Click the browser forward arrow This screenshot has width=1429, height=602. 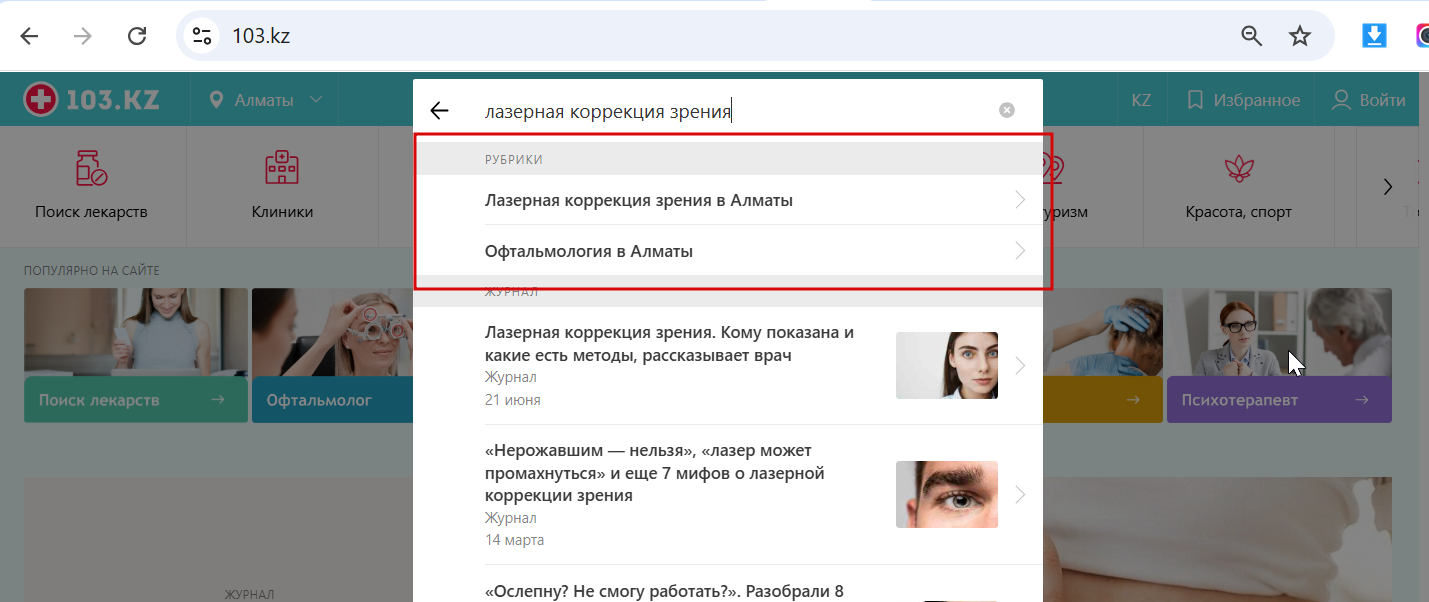click(x=83, y=36)
